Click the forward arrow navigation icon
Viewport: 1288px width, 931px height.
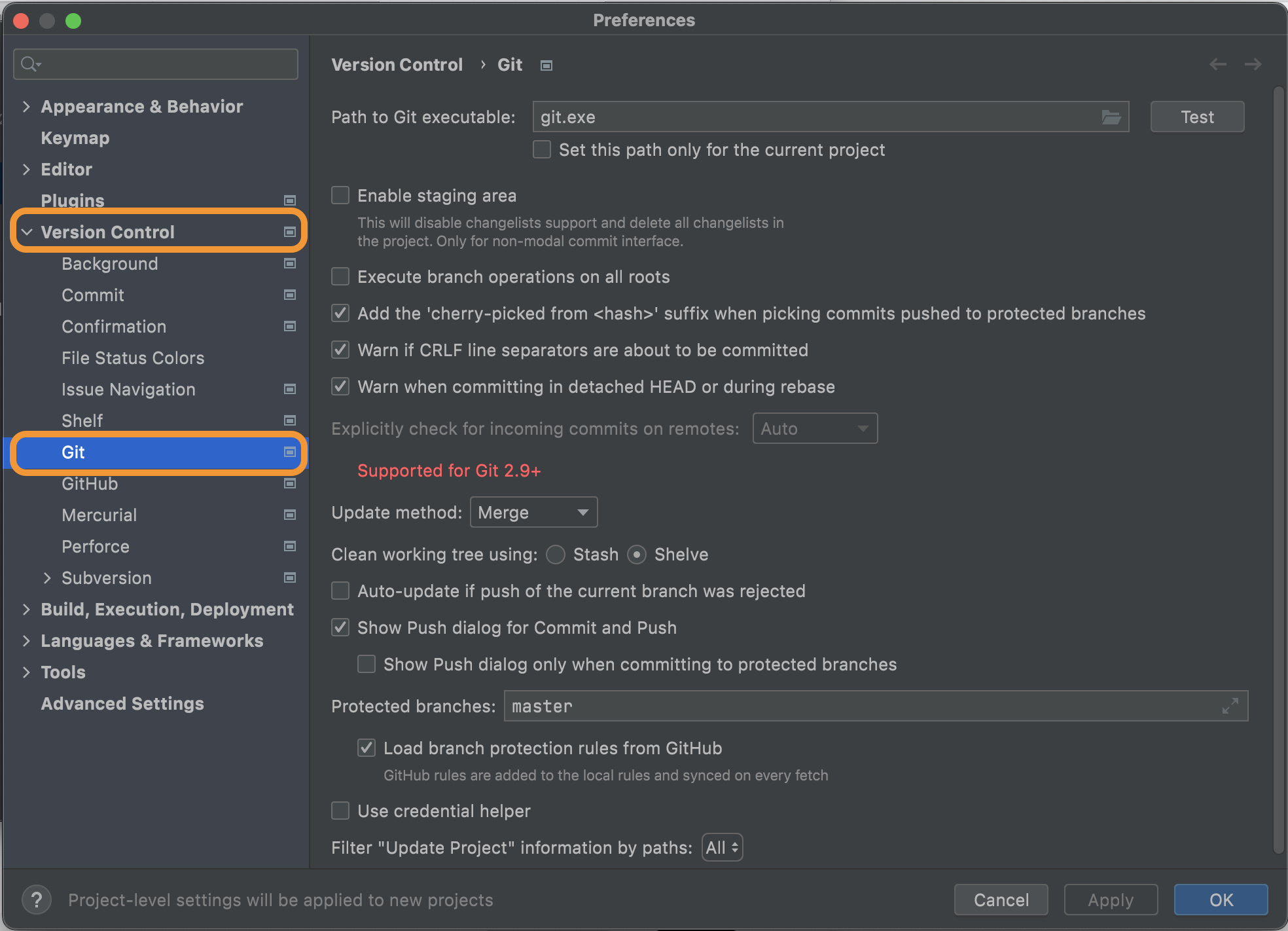coord(1253,64)
